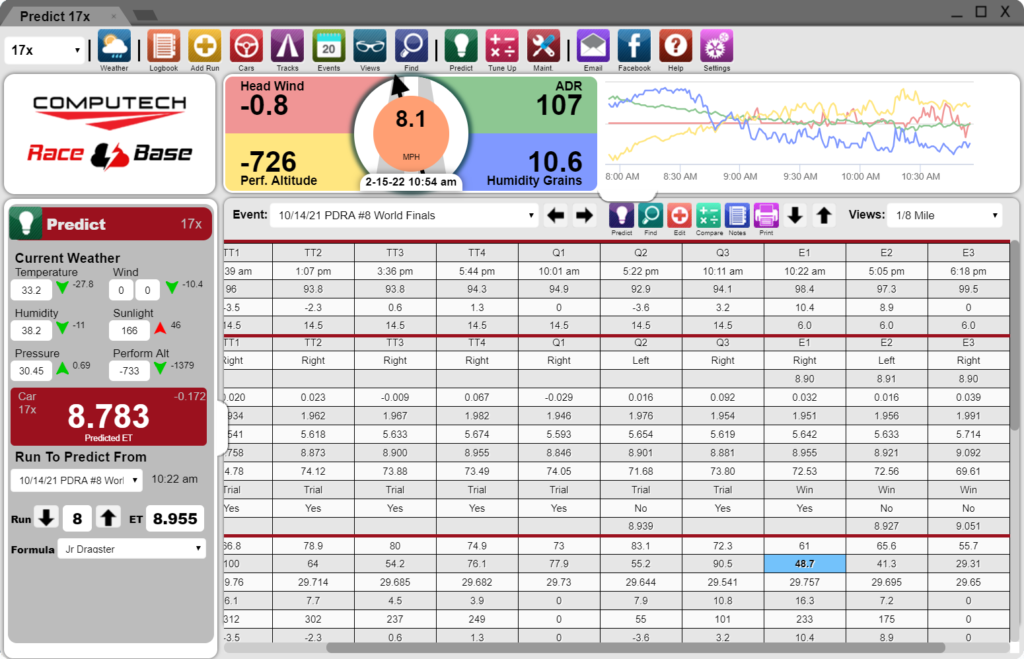Click the Compare icon in event bar
This screenshot has width=1024, height=659.
pyautogui.click(x=709, y=215)
